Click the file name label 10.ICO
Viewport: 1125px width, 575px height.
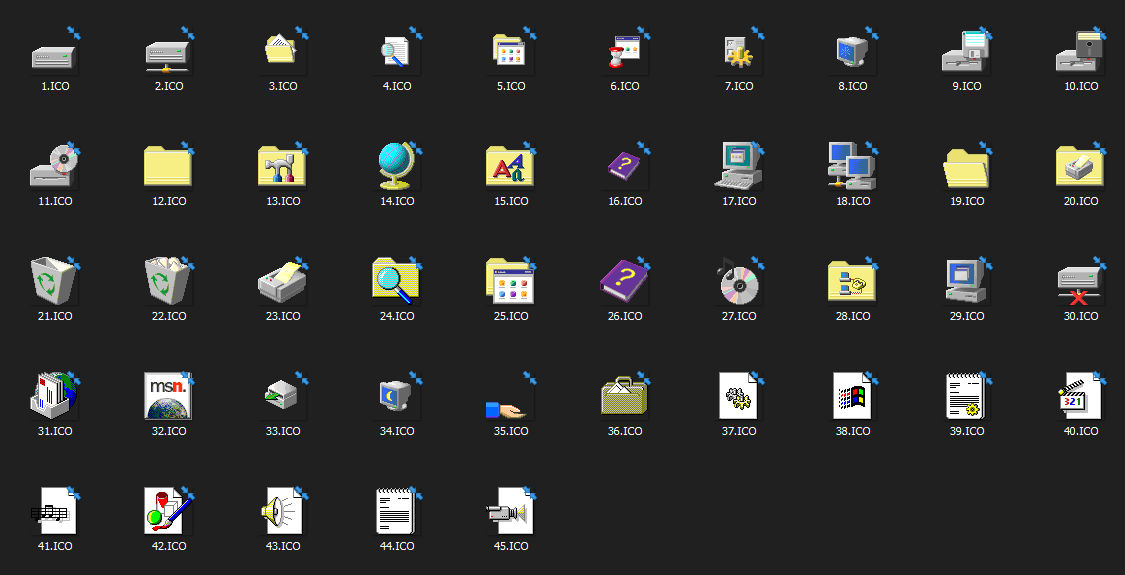tap(1081, 86)
